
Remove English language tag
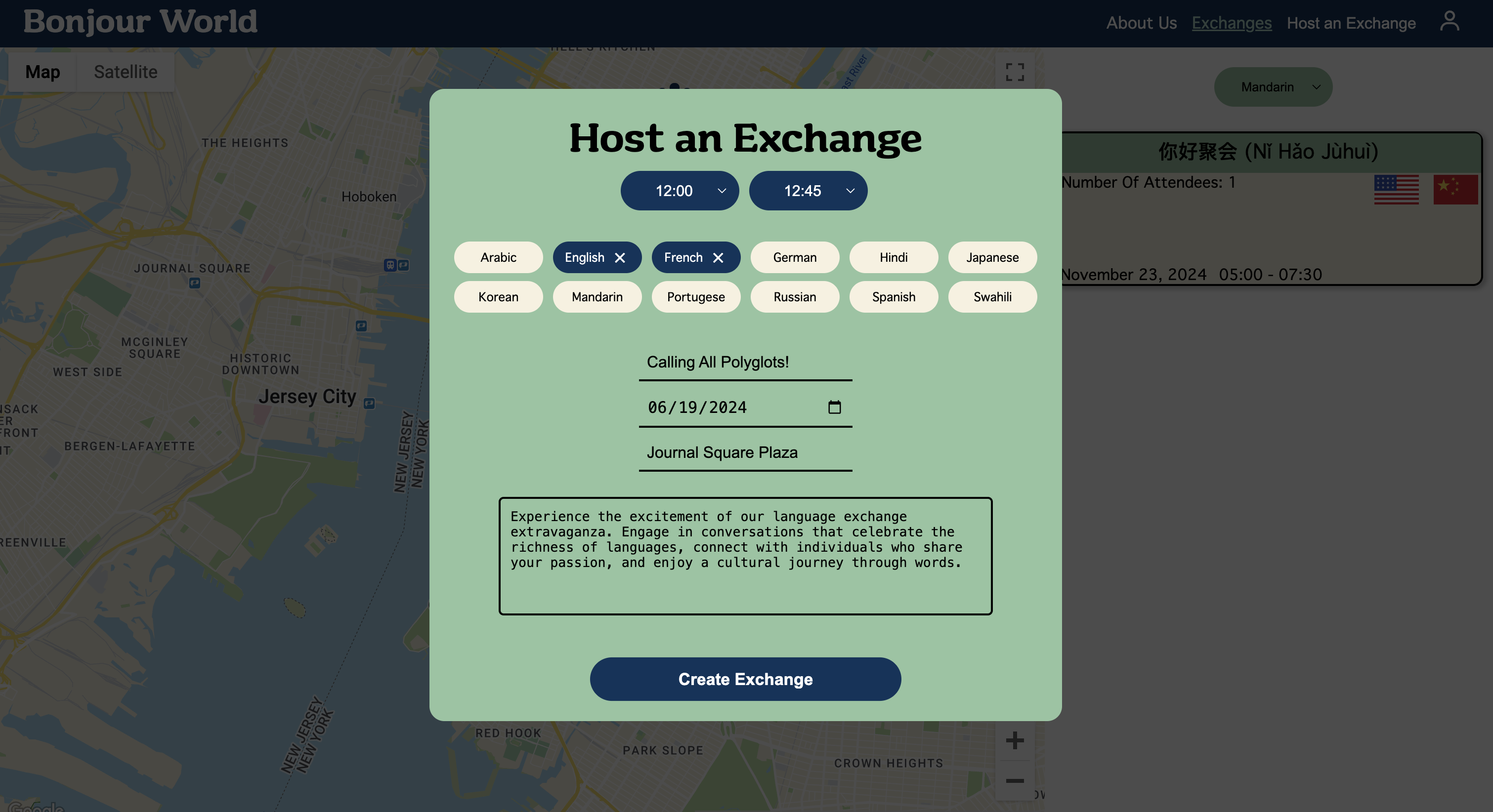coord(620,257)
